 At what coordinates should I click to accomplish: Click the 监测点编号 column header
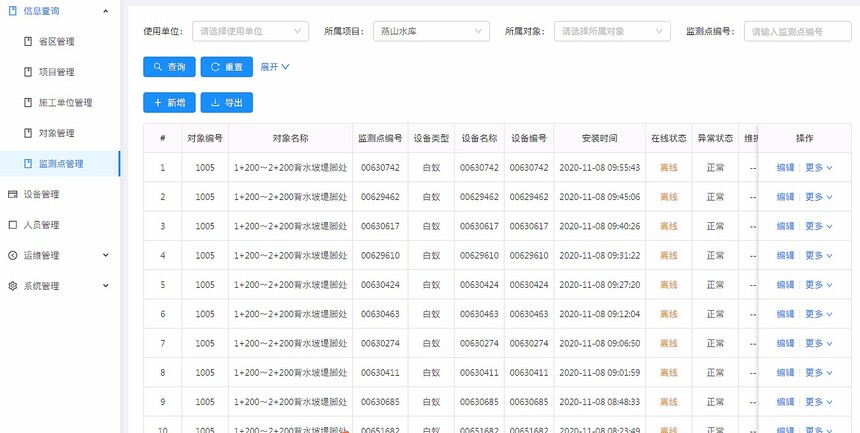point(380,138)
